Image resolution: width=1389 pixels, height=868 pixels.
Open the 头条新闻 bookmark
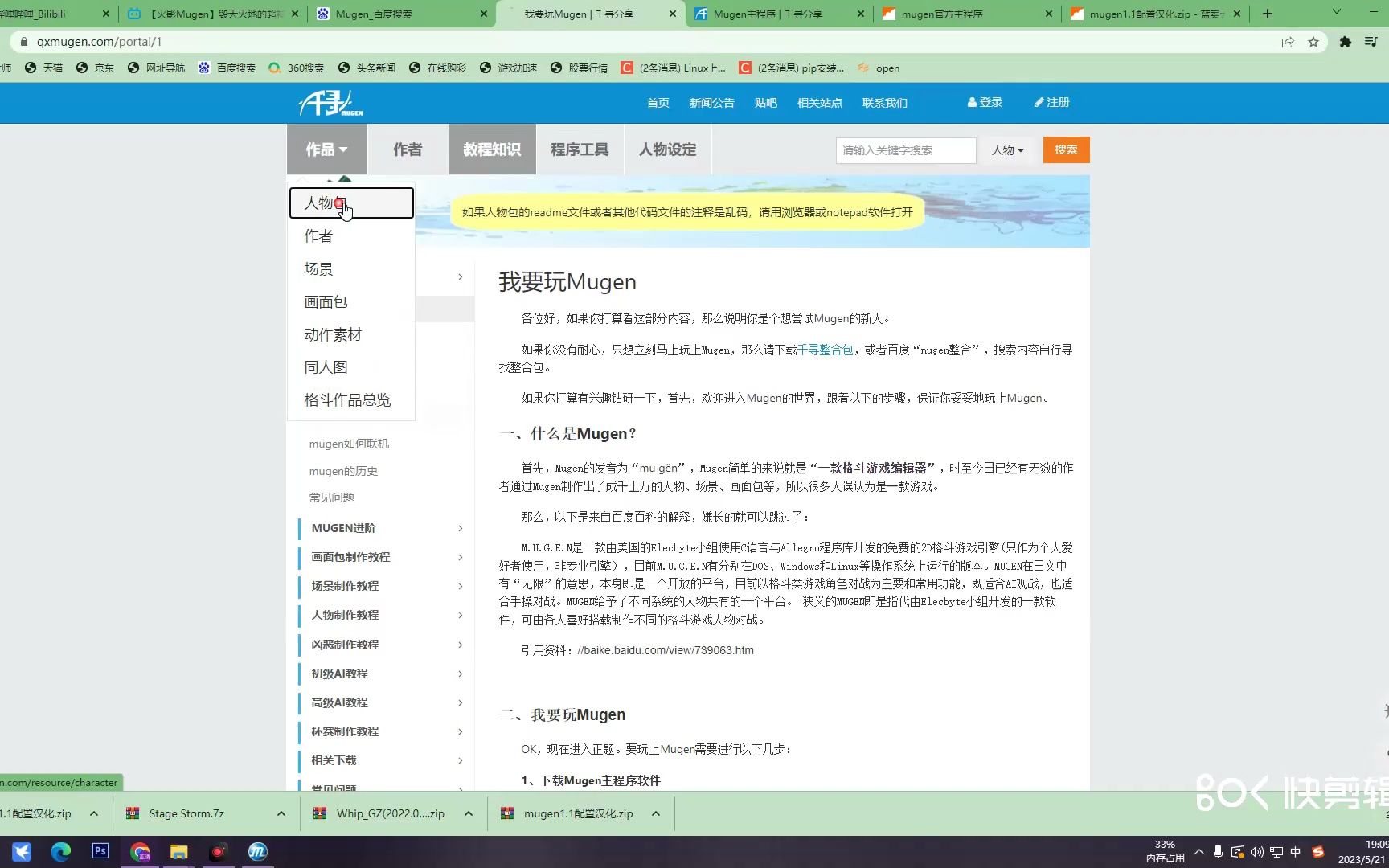point(367,68)
